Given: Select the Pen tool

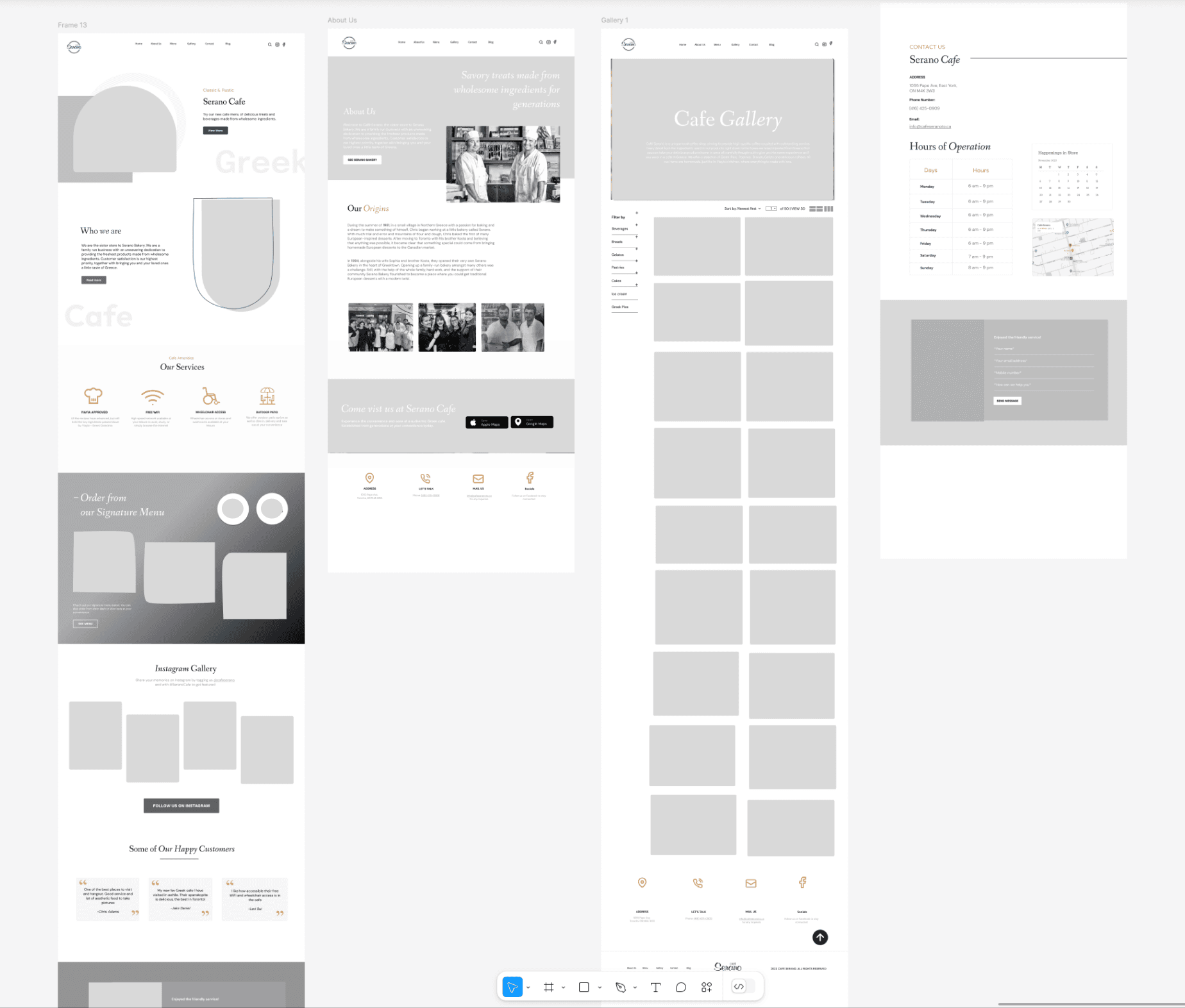Looking at the screenshot, I should (x=621, y=987).
